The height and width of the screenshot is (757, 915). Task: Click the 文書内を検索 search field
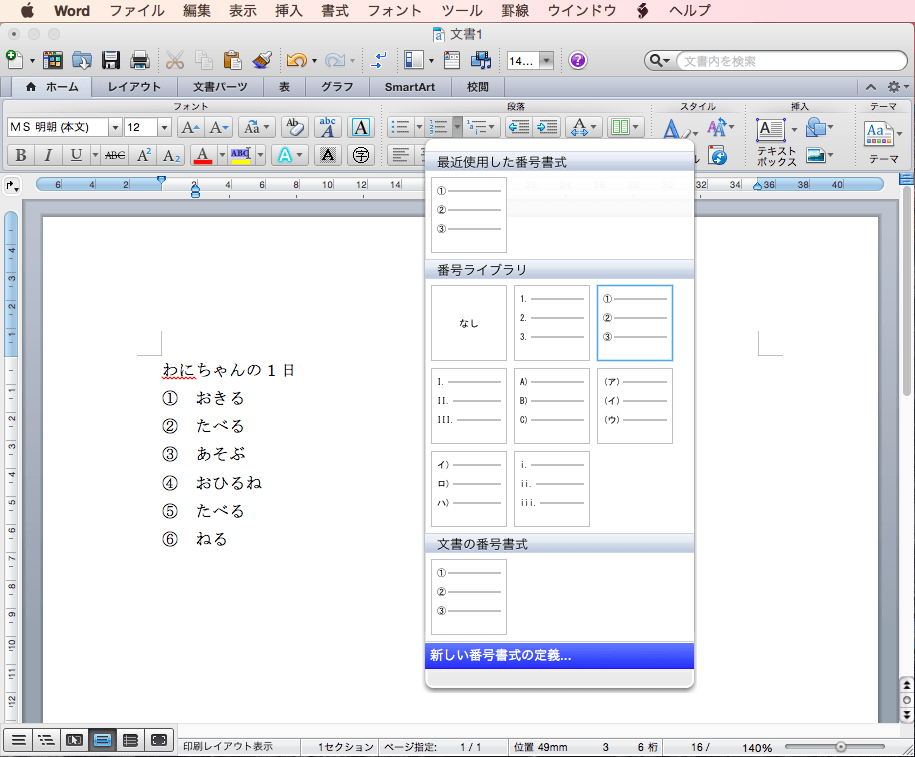tap(790, 61)
